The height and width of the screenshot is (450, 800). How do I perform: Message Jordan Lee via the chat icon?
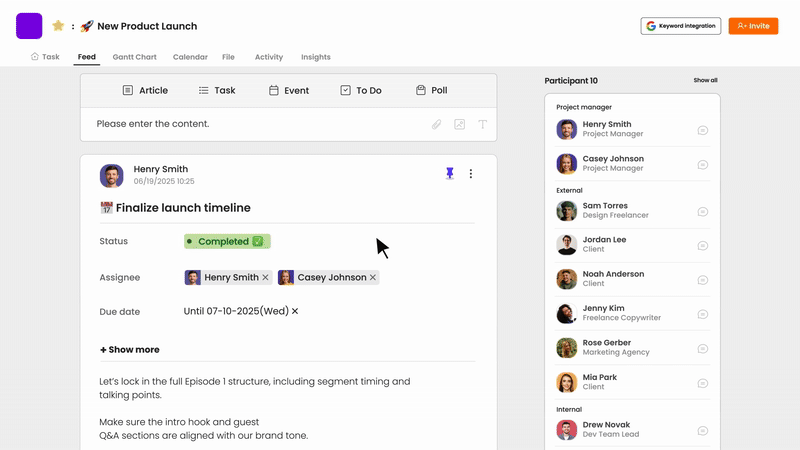tap(703, 245)
